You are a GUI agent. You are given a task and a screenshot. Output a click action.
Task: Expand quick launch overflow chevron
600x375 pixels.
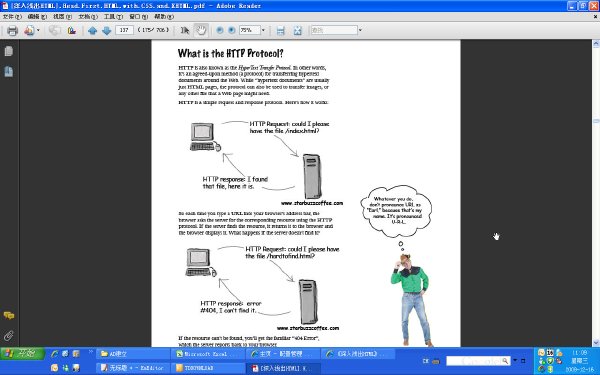click(91, 351)
